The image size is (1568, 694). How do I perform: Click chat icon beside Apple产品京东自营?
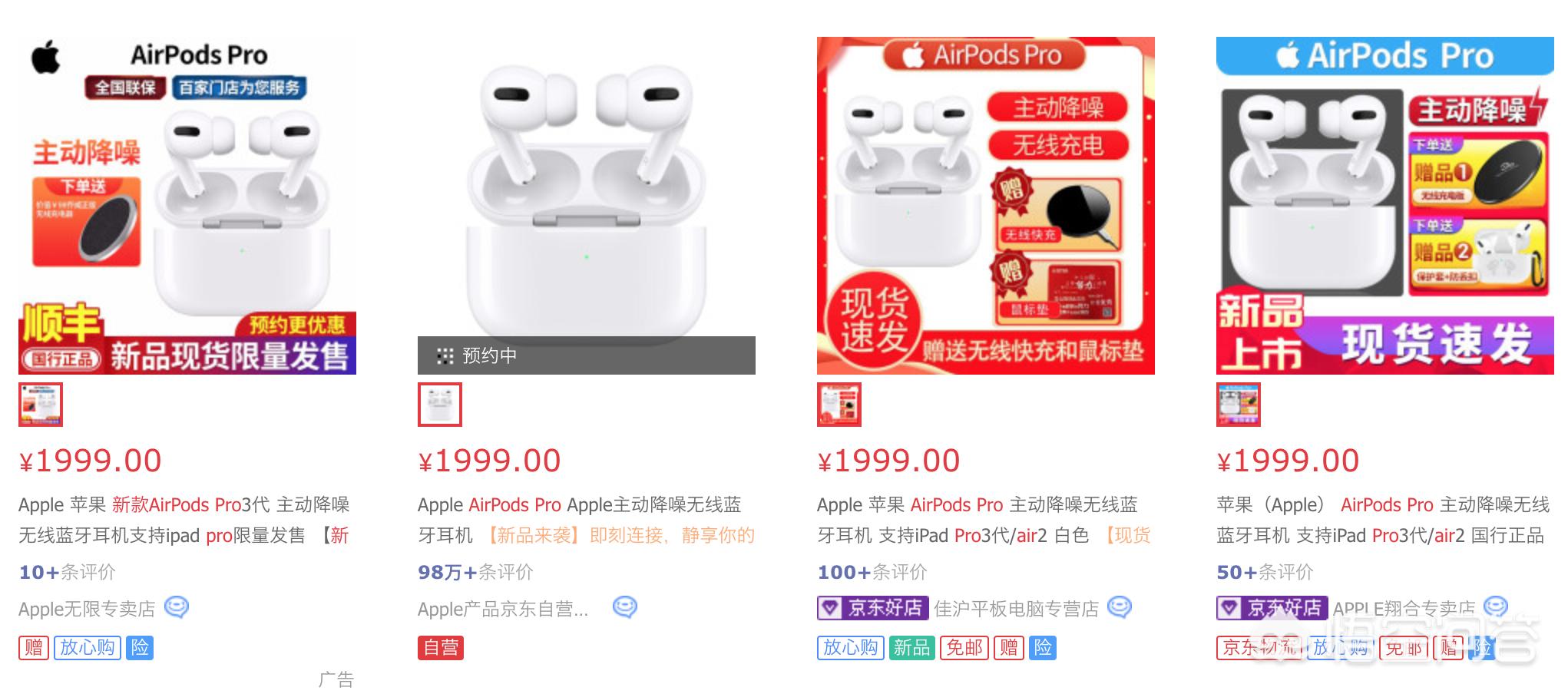[625, 607]
